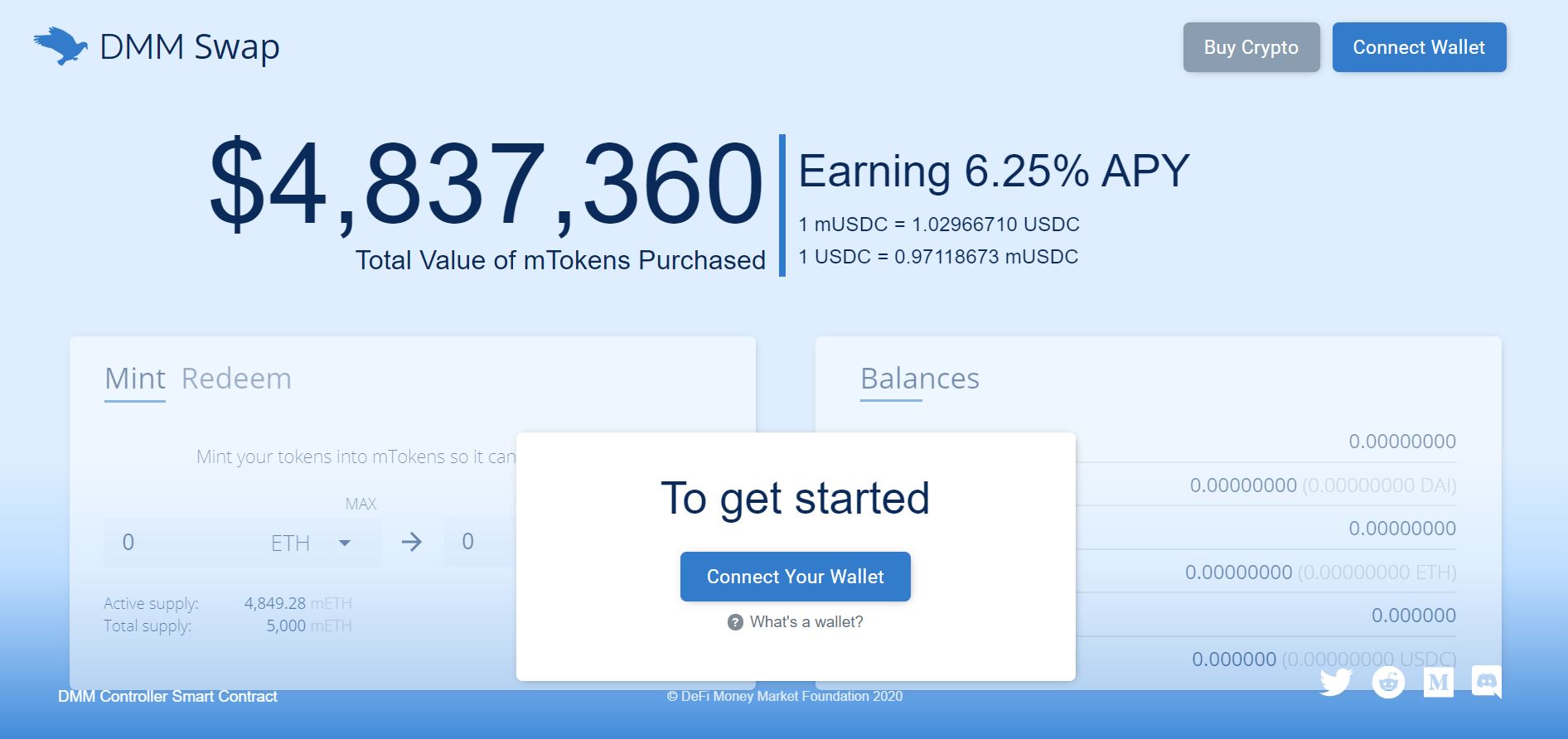1568x739 pixels.
Task: Click the Connect Your Wallet button
Action: 795,577
